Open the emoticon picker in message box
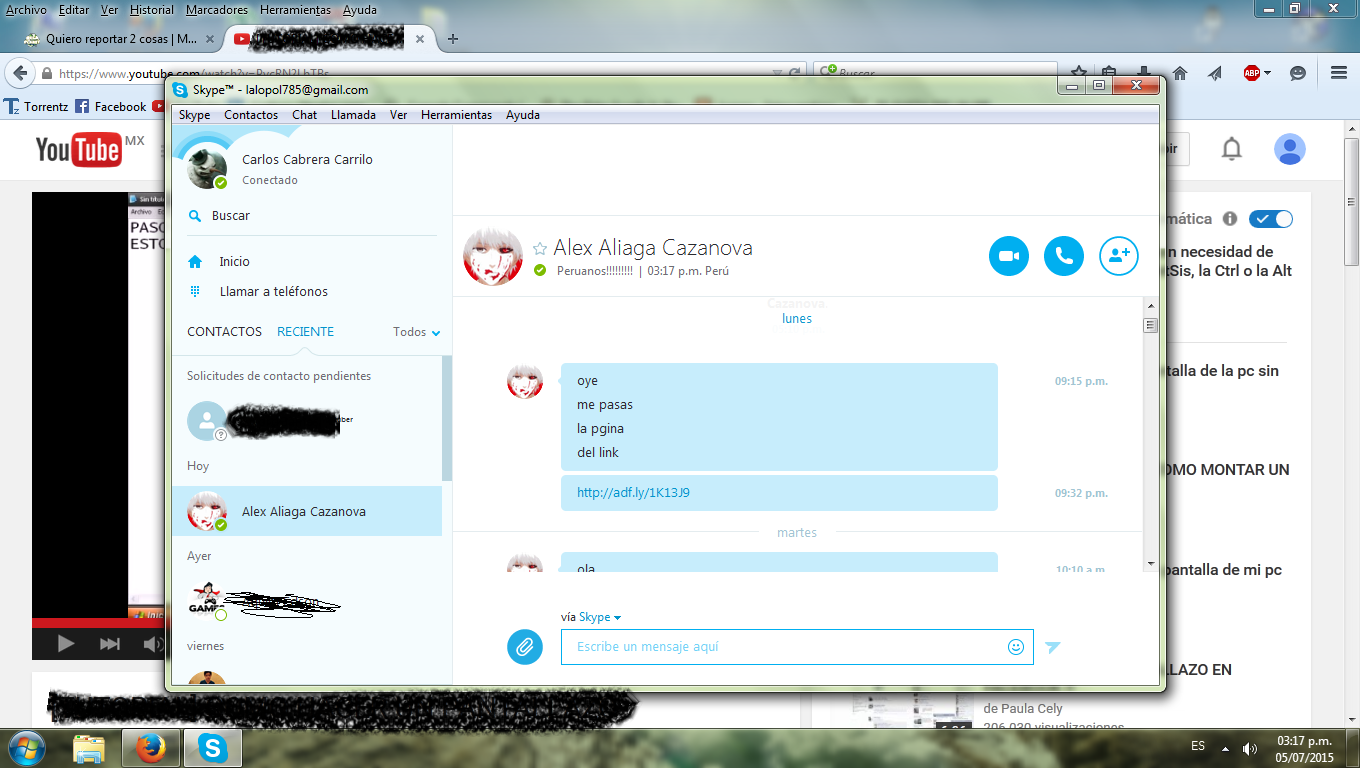This screenshot has height=768, width=1360. 1016,647
